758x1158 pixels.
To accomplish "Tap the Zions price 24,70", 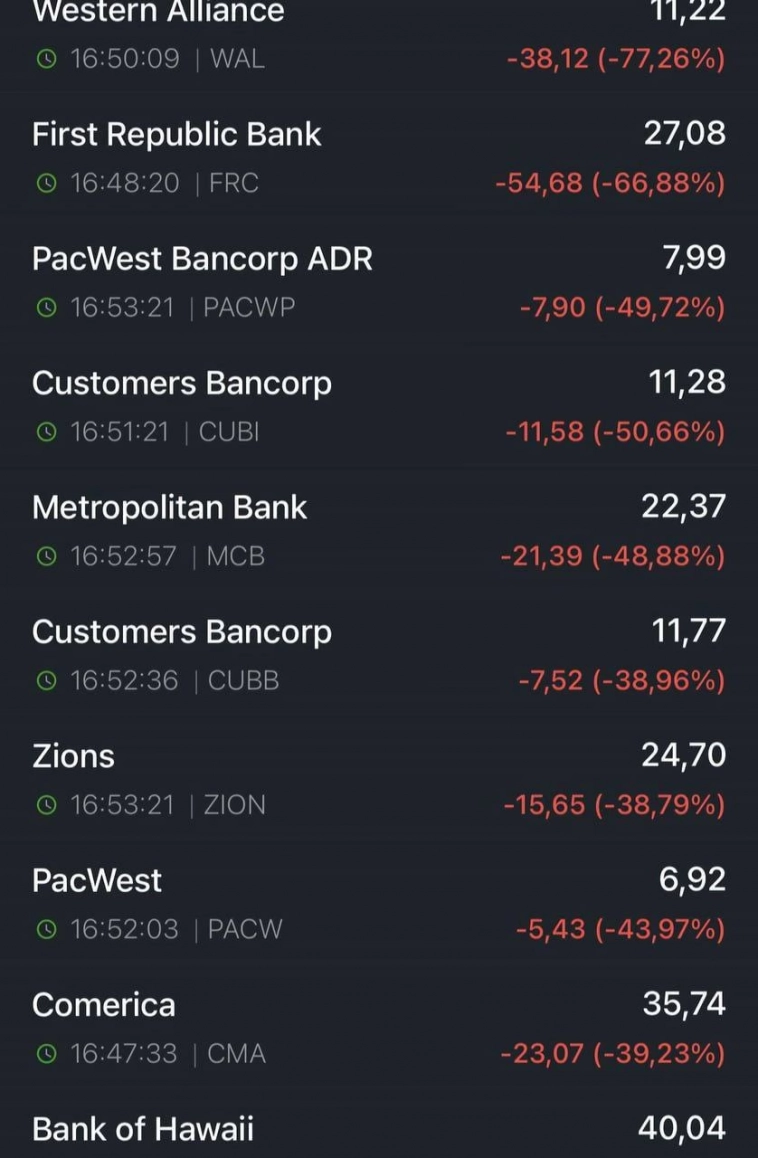I will (684, 756).
